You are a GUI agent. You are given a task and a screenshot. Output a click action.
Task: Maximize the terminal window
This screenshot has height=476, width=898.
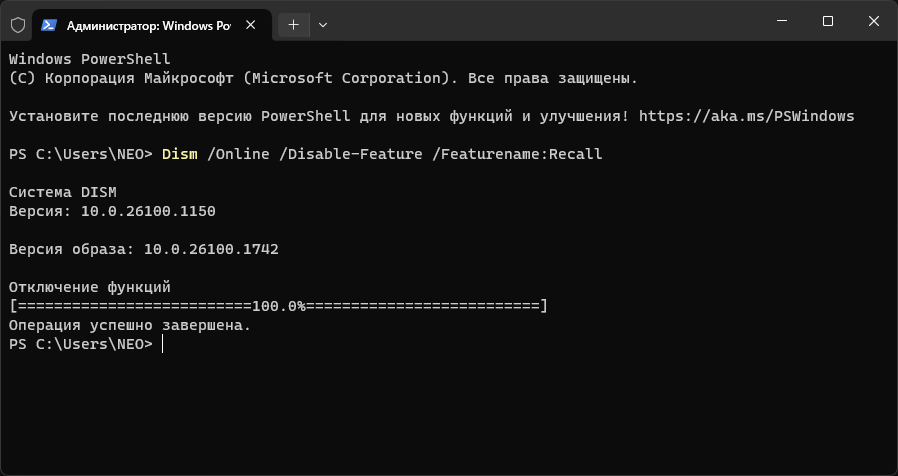click(827, 21)
